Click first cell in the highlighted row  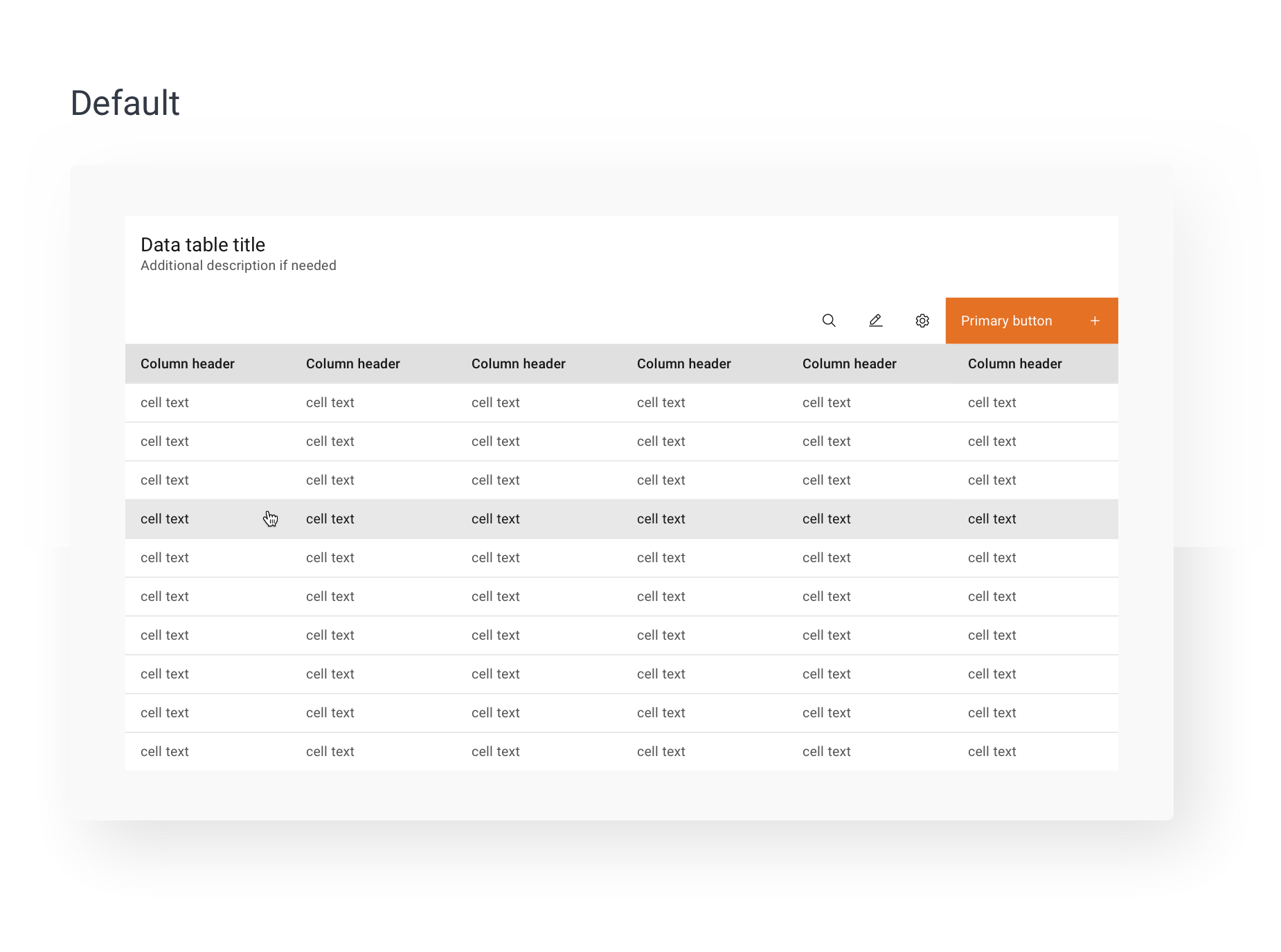point(165,519)
